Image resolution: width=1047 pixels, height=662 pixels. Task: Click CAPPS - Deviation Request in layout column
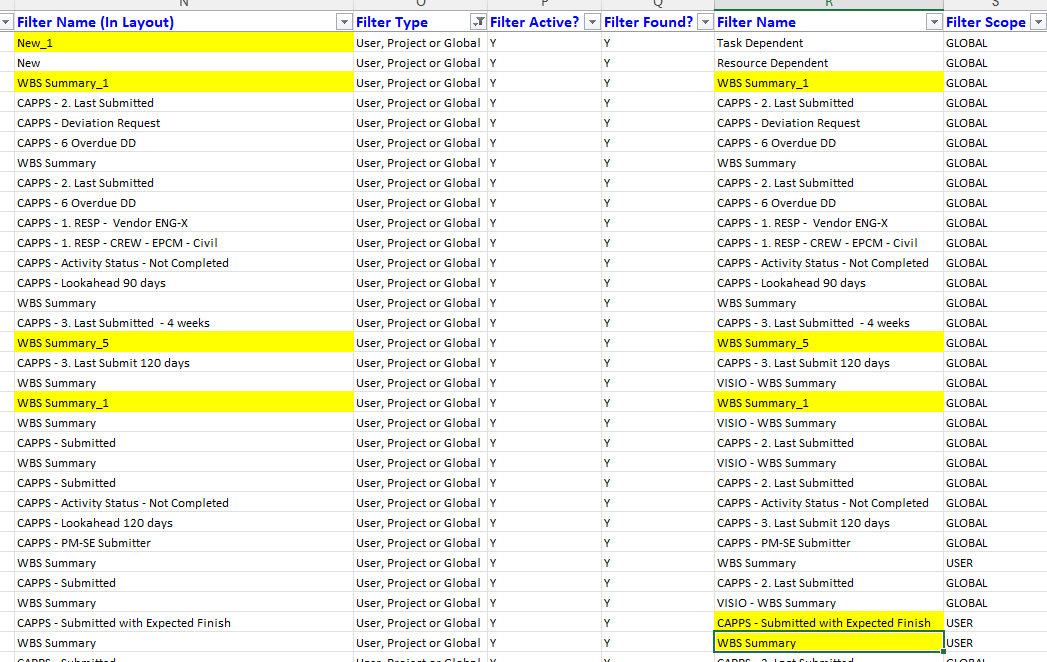point(183,123)
